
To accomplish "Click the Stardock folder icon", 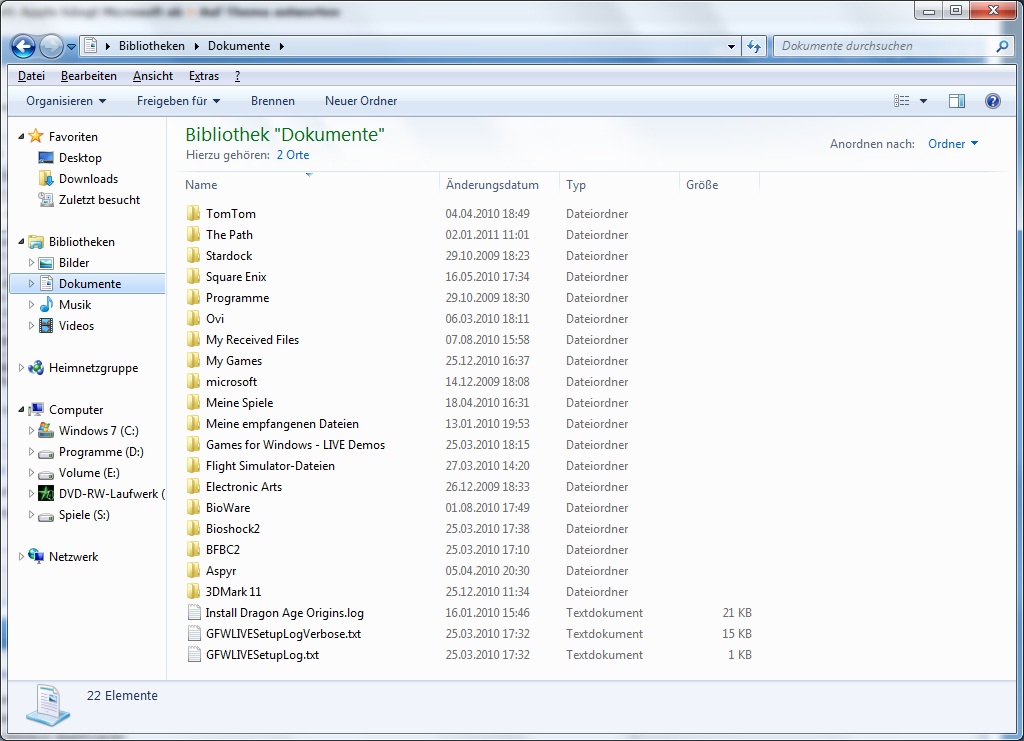I will pyautogui.click(x=193, y=255).
